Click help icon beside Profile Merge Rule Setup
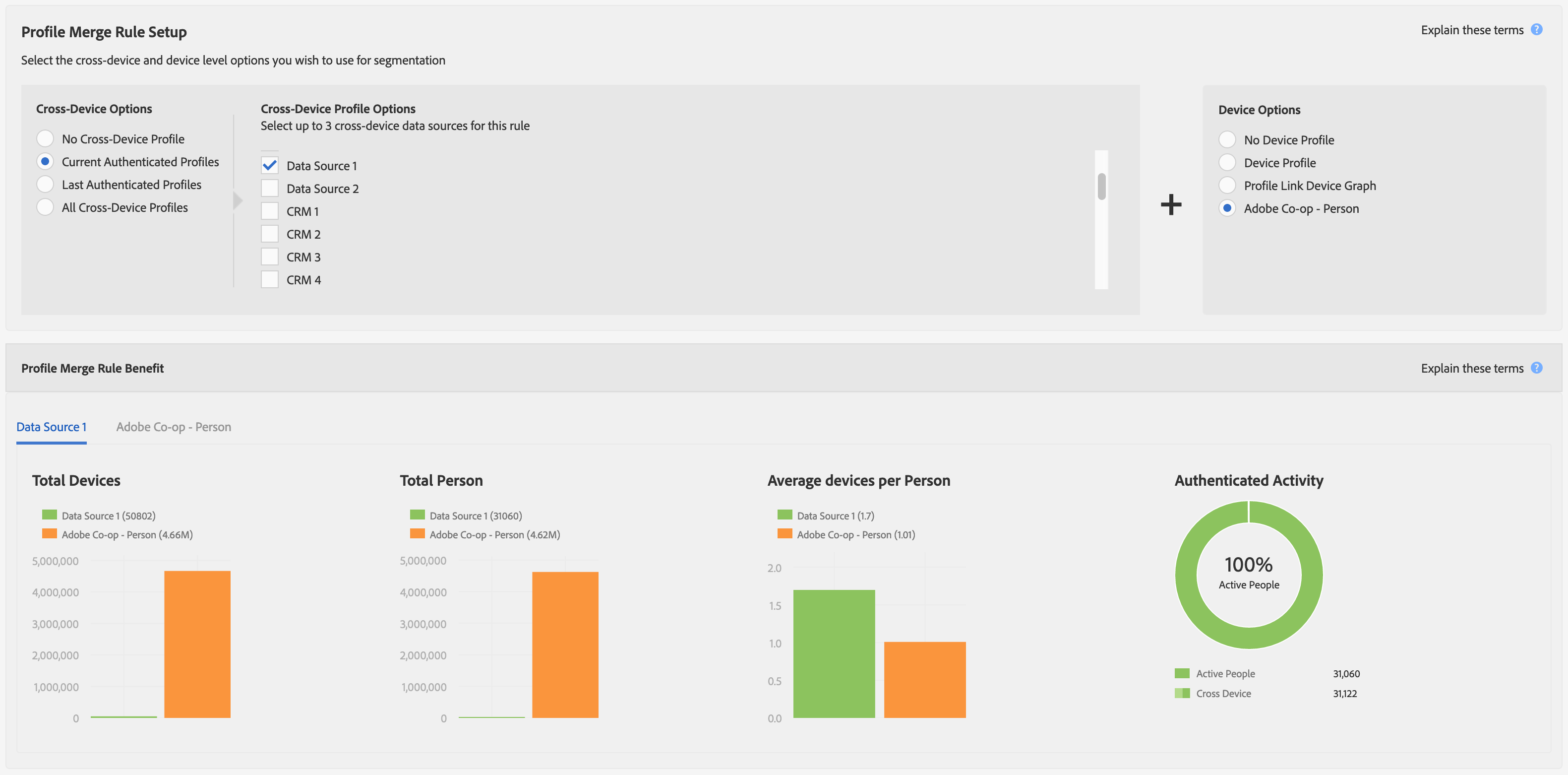The image size is (1568, 775). (1536, 29)
